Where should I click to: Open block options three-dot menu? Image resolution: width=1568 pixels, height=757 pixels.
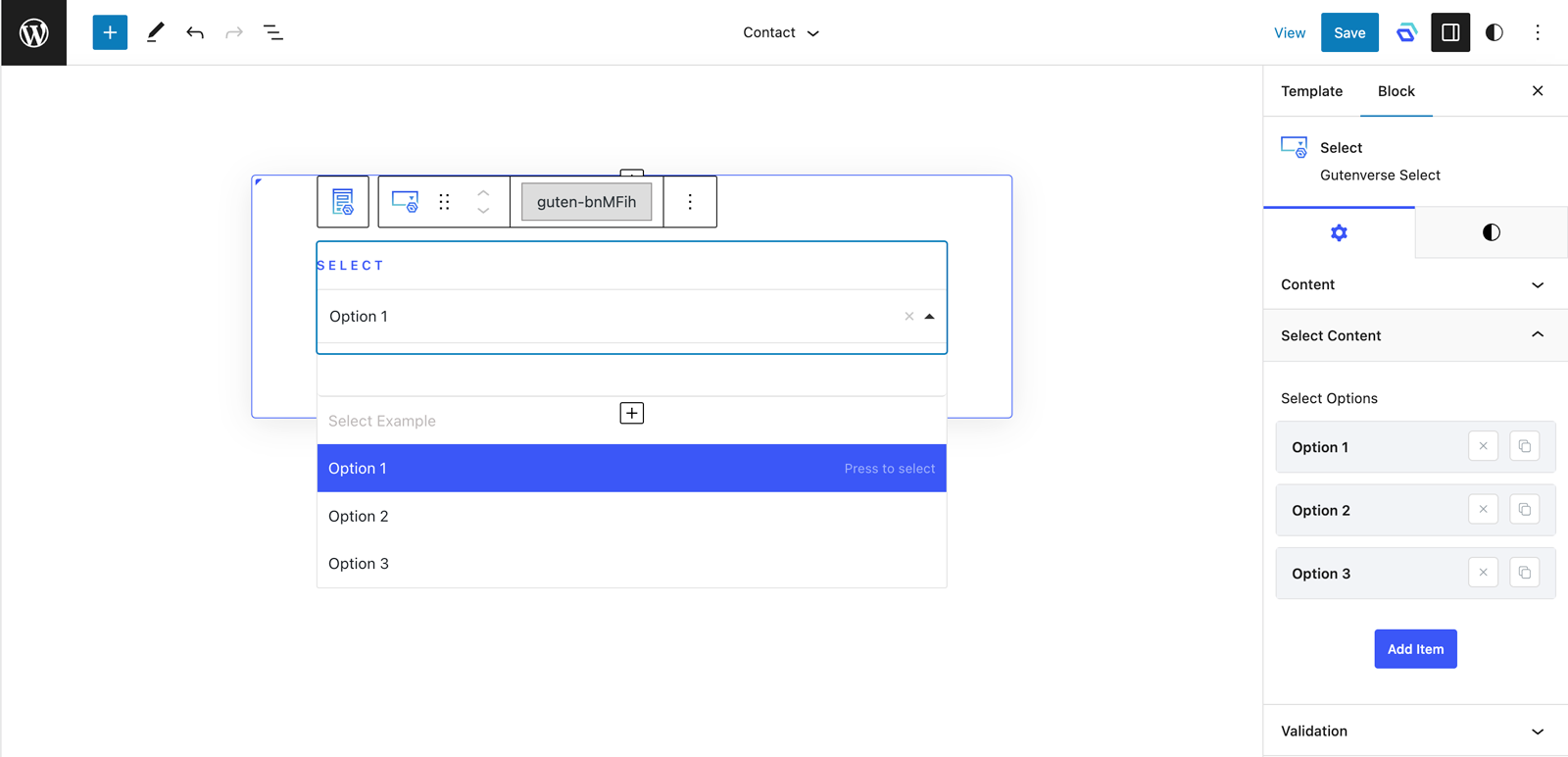tap(690, 202)
